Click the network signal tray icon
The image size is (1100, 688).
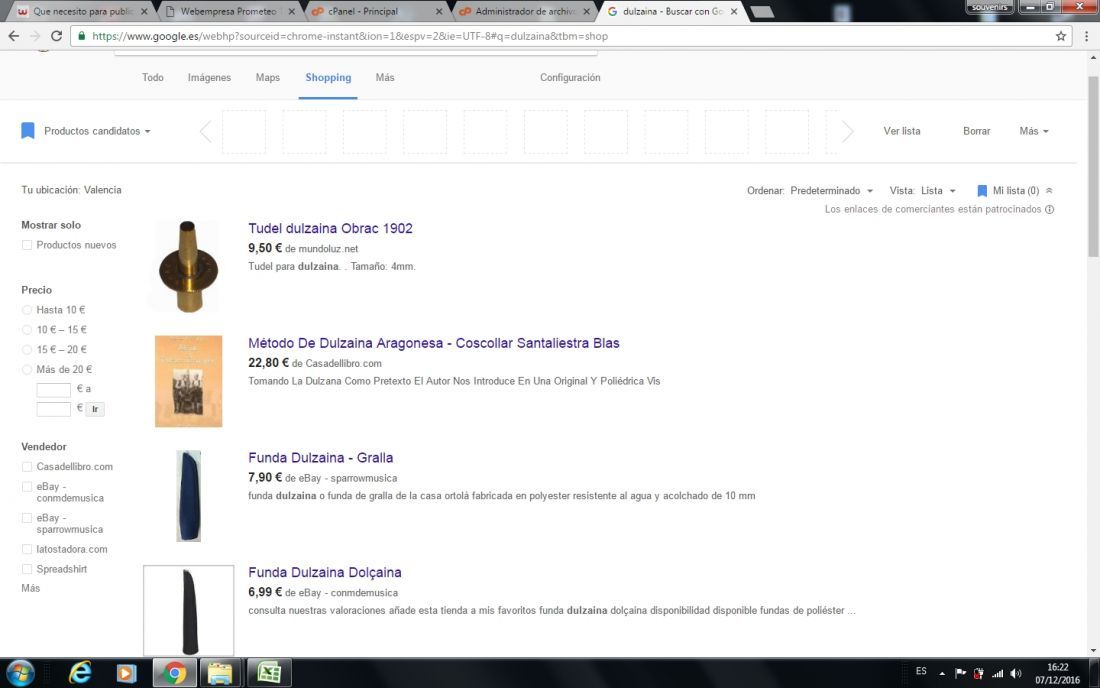(x=998, y=673)
